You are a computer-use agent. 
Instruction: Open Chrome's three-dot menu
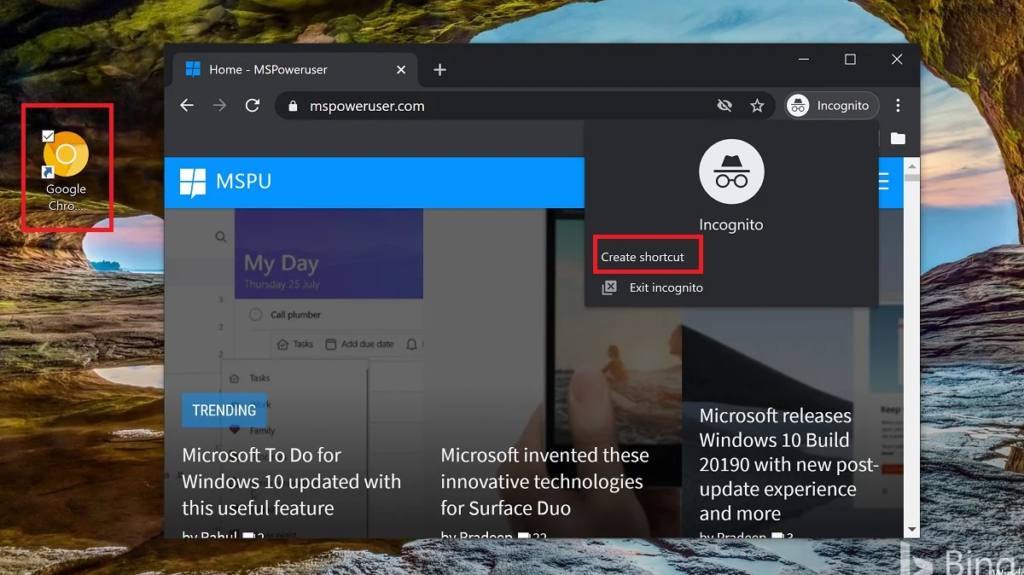tap(898, 105)
